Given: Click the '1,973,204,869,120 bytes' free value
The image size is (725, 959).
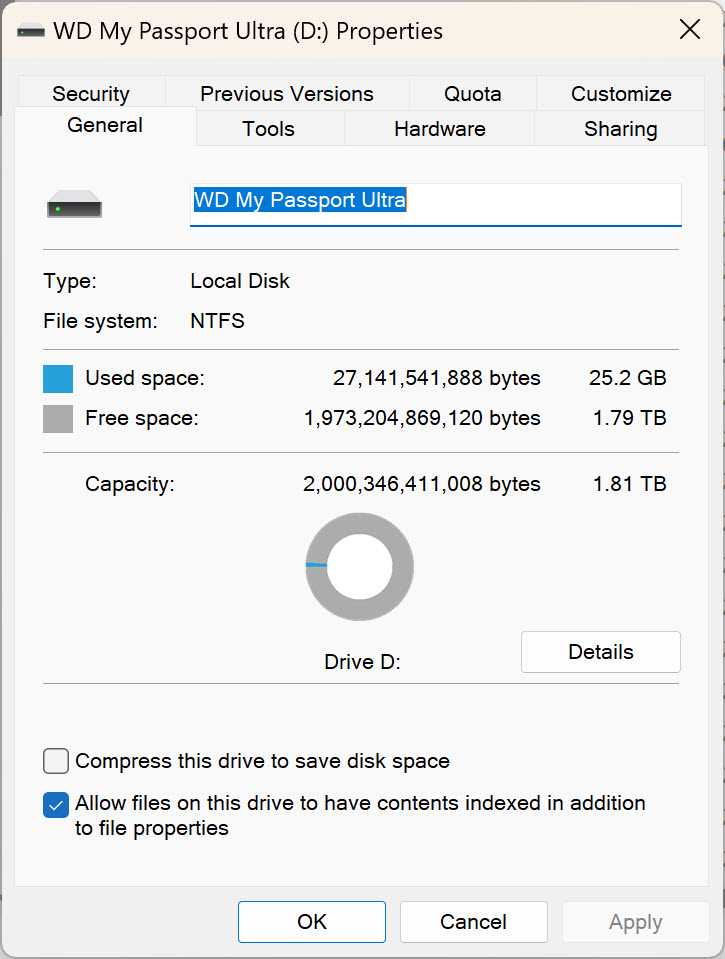Looking at the screenshot, I should [x=422, y=418].
